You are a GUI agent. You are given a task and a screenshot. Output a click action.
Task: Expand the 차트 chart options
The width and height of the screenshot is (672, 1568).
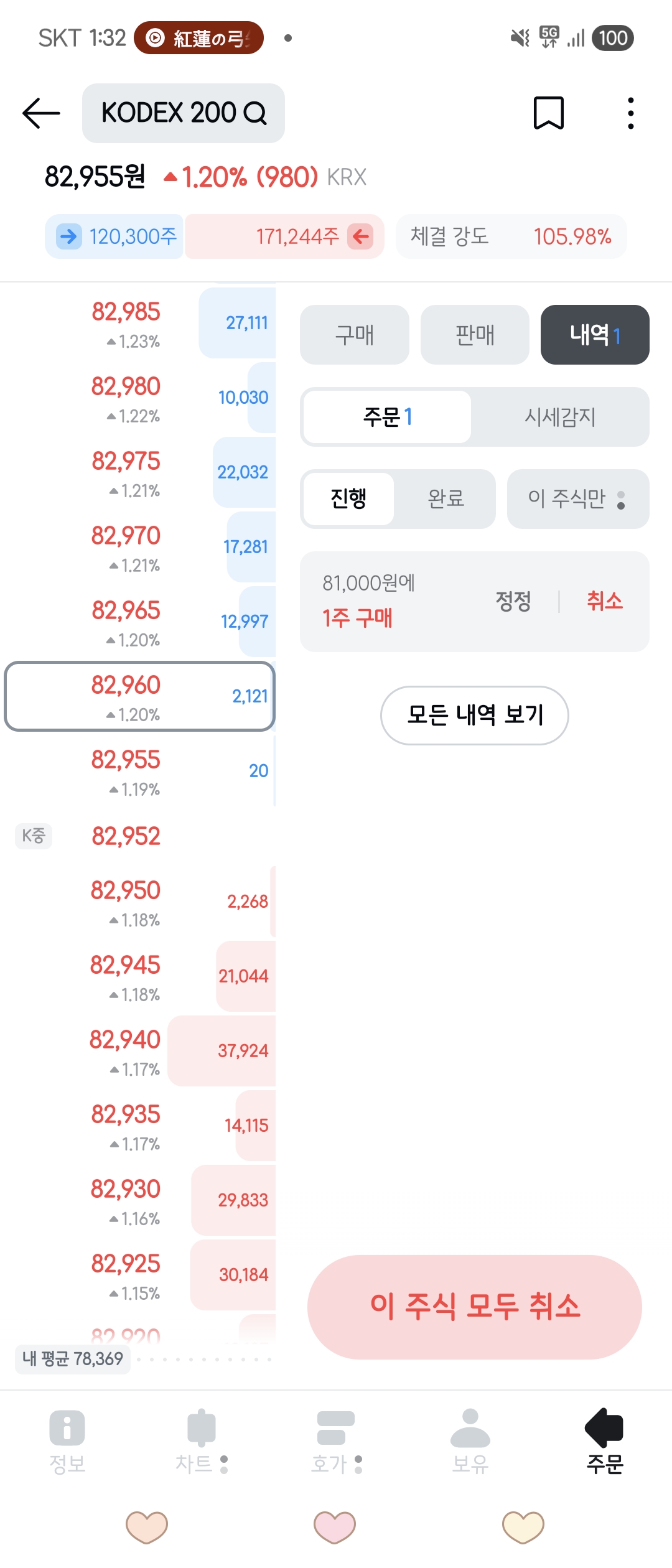(x=224, y=1464)
